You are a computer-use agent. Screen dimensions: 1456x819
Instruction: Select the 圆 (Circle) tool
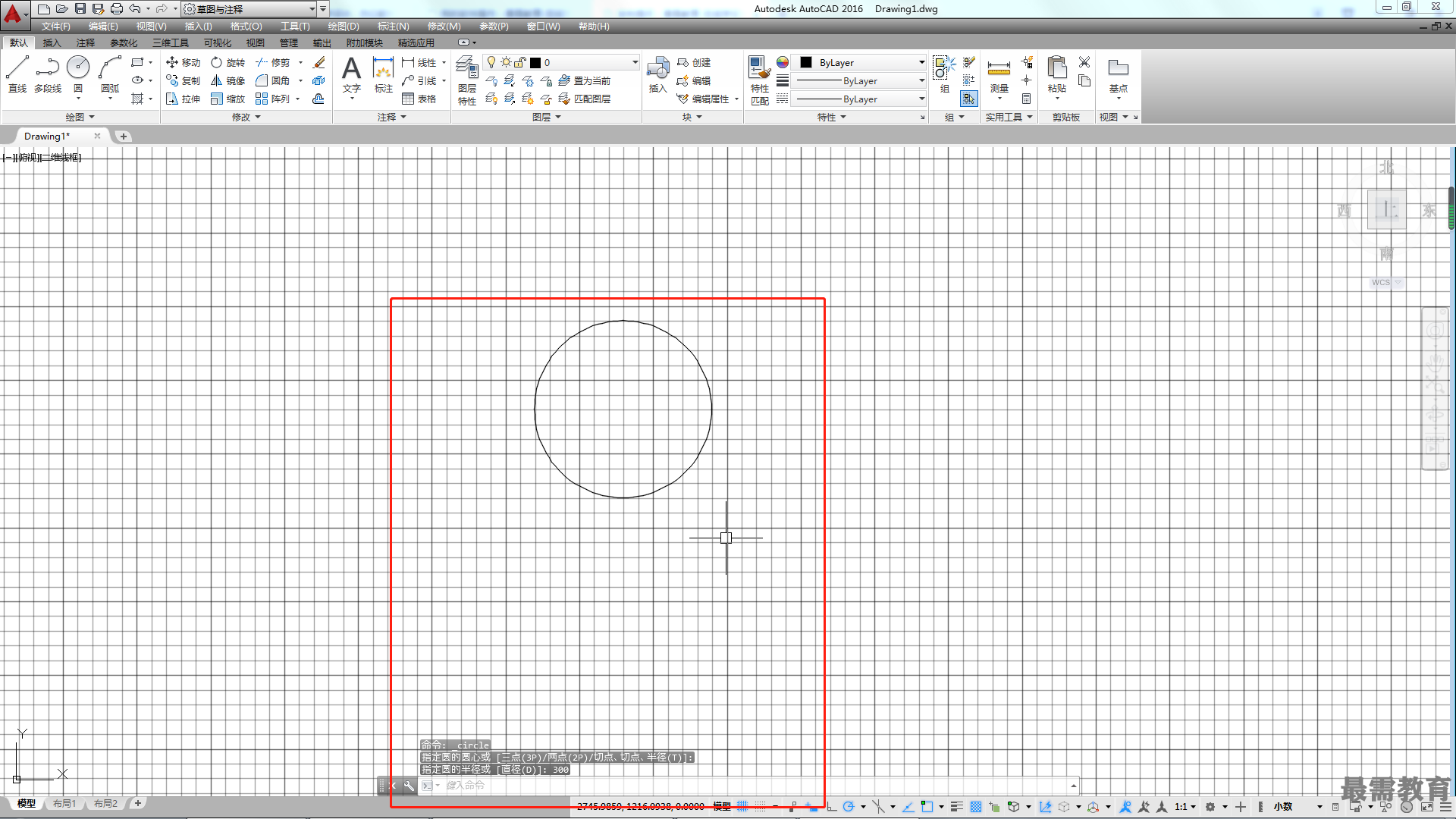[78, 74]
